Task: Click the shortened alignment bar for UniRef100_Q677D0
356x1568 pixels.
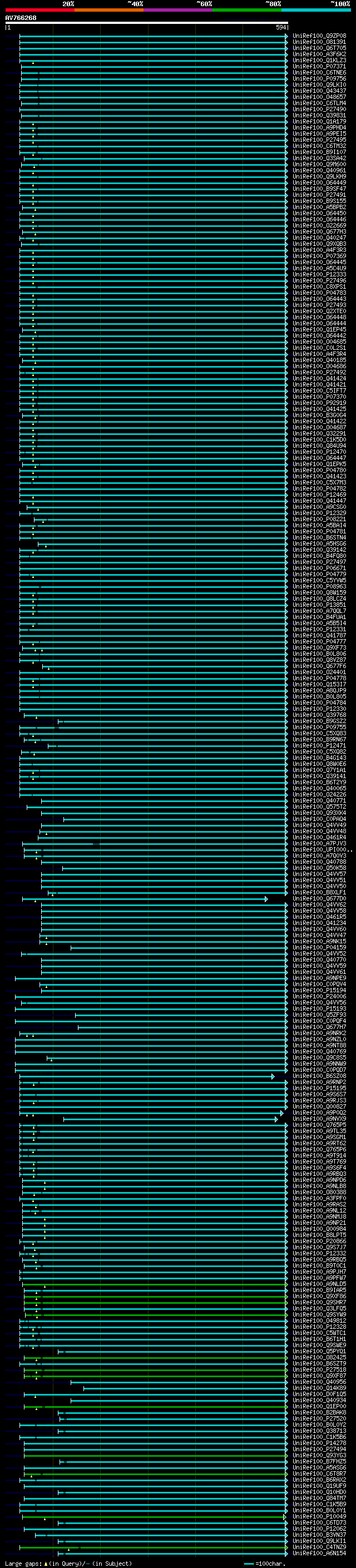Action: coord(145,899)
